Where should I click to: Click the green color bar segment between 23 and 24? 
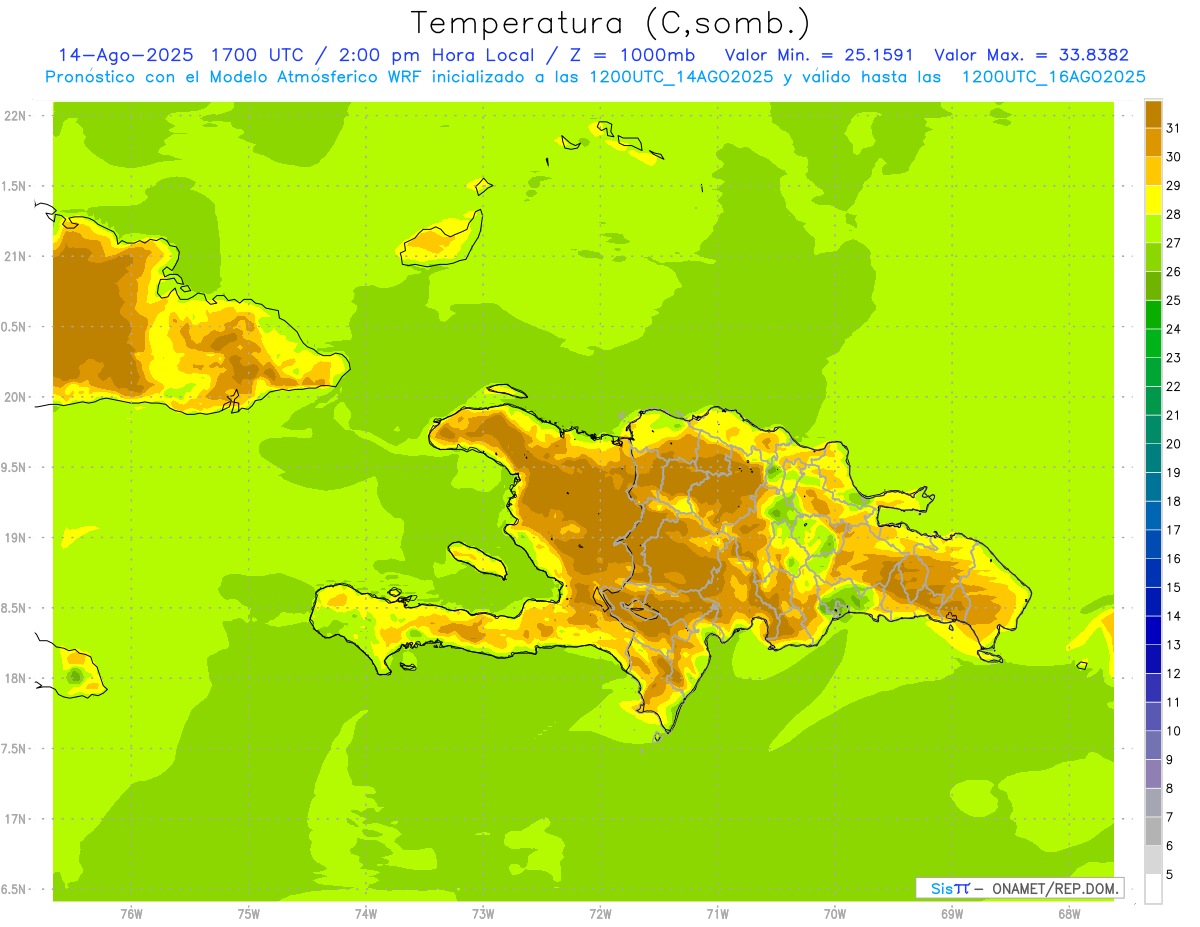1153,343
